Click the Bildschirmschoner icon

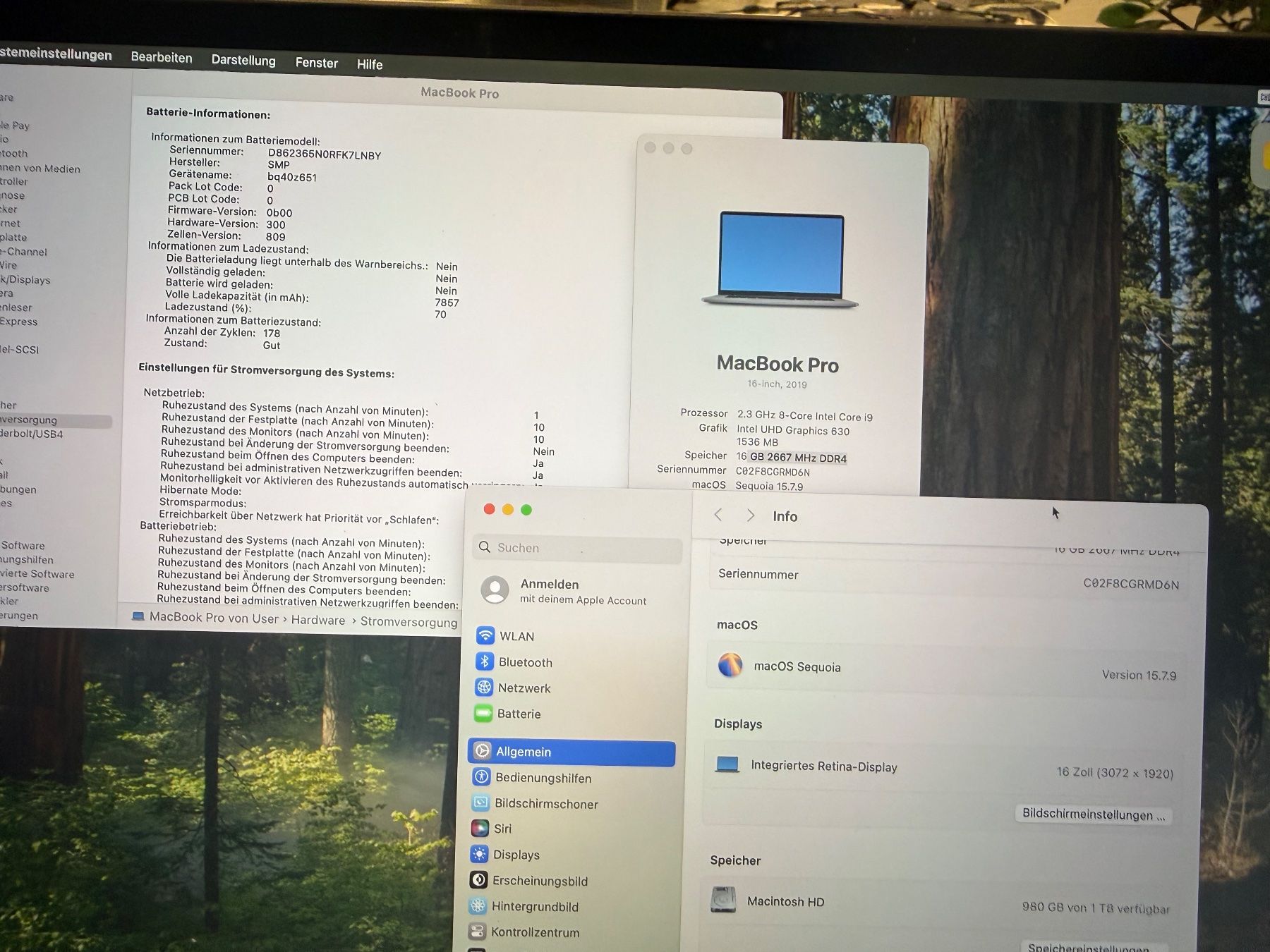pyautogui.click(x=480, y=803)
